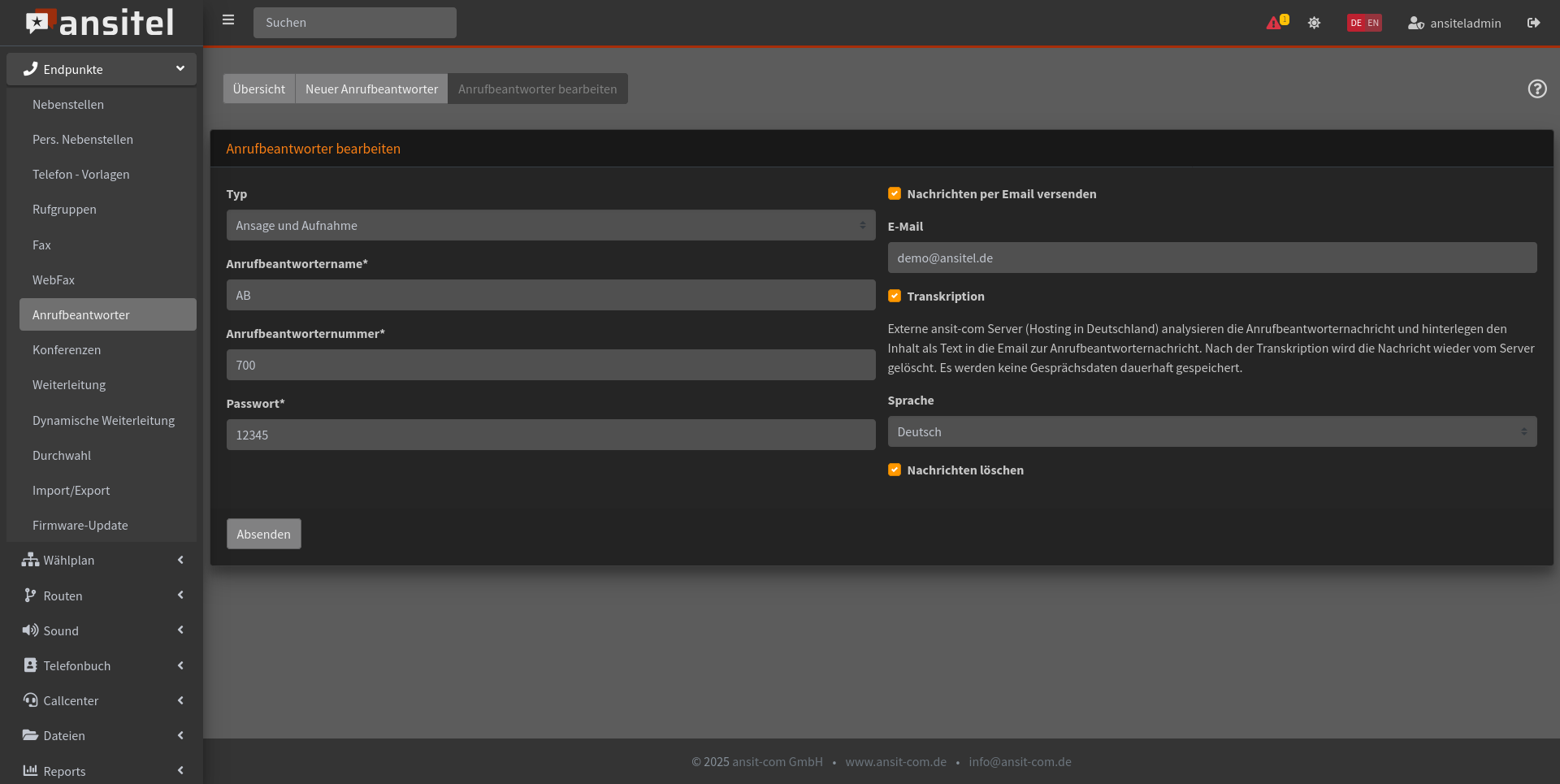Screen dimensions: 1560x784
Task: Disable the Transkription checkbox
Action: click(x=895, y=296)
